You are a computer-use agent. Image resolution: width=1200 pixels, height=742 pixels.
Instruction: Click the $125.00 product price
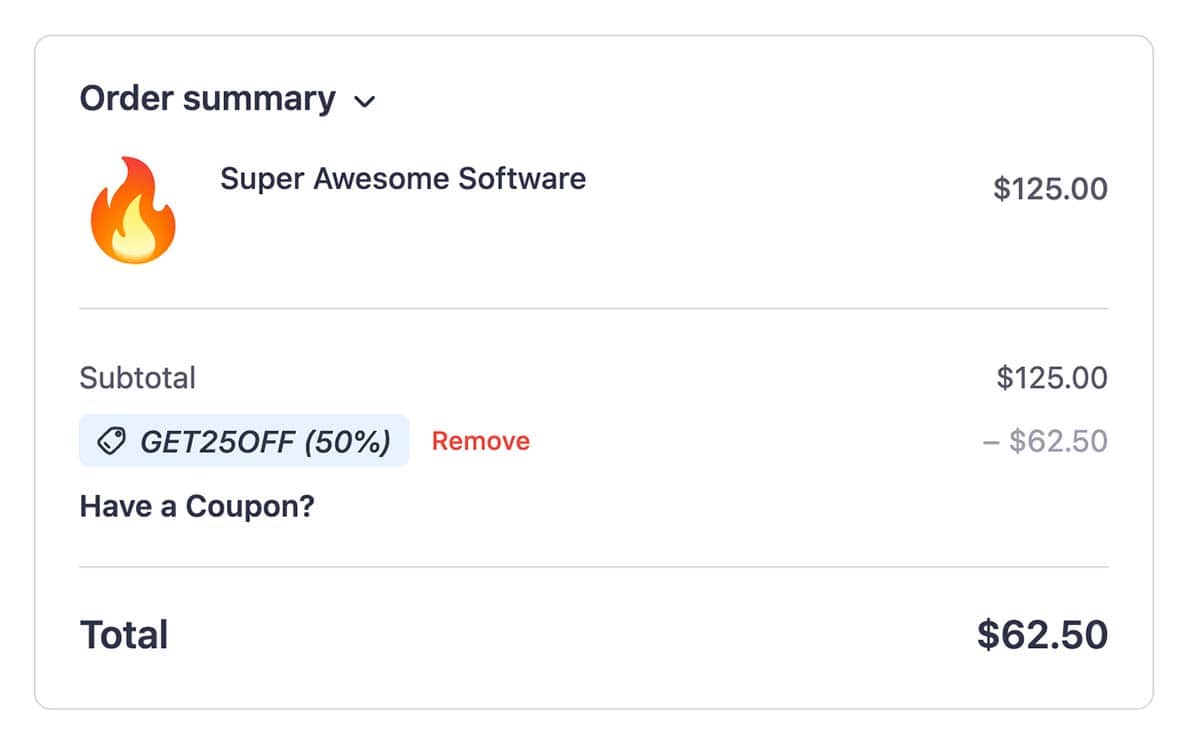[x=1050, y=188]
